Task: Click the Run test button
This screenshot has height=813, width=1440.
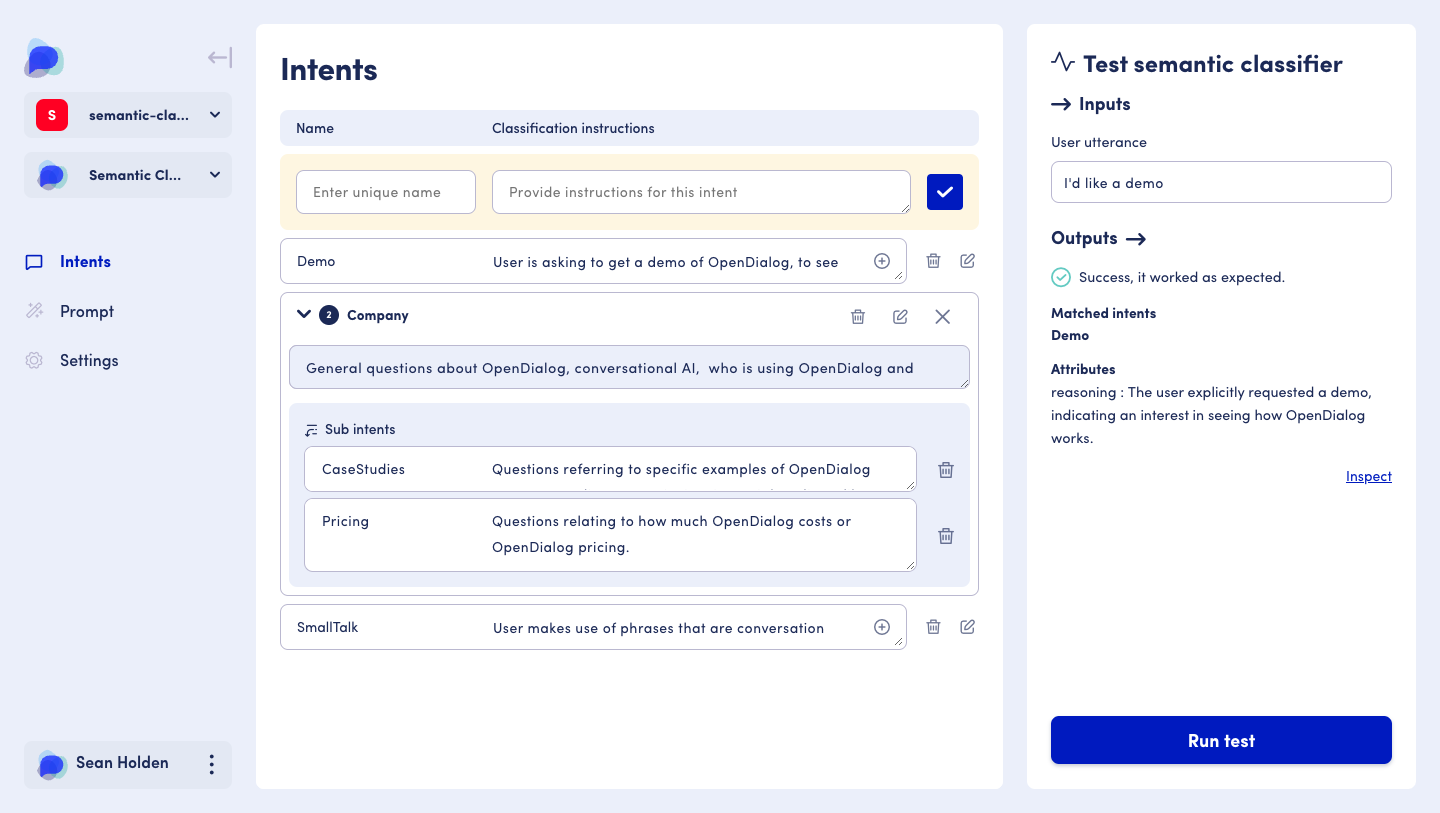Action: tap(1220, 740)
